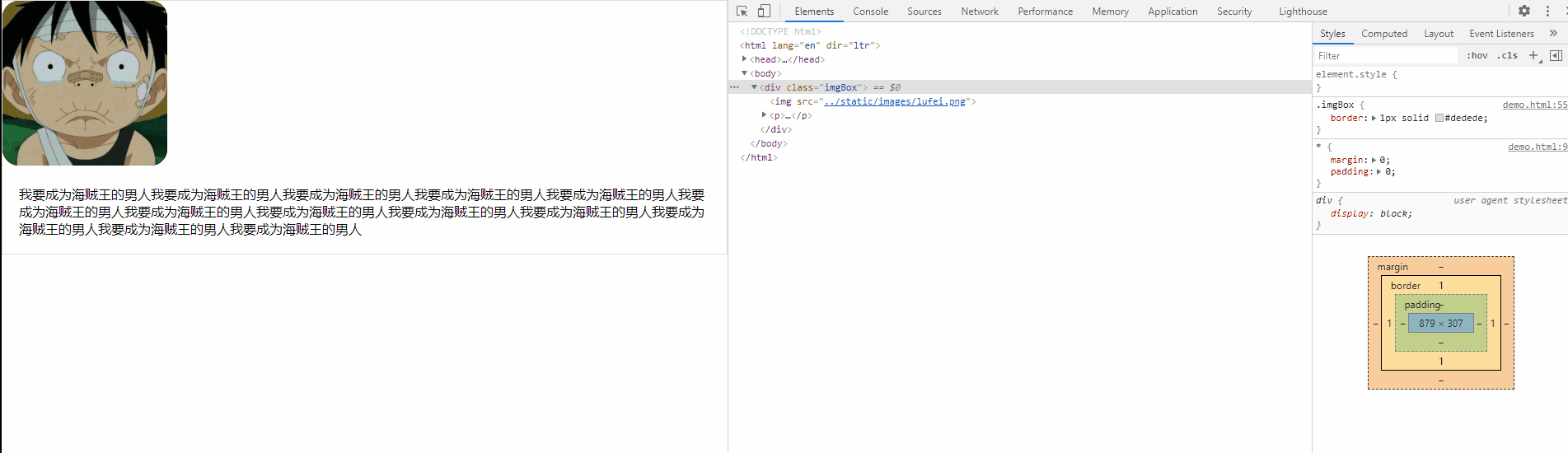Select the Styles sub-tab

(1332, 34)
